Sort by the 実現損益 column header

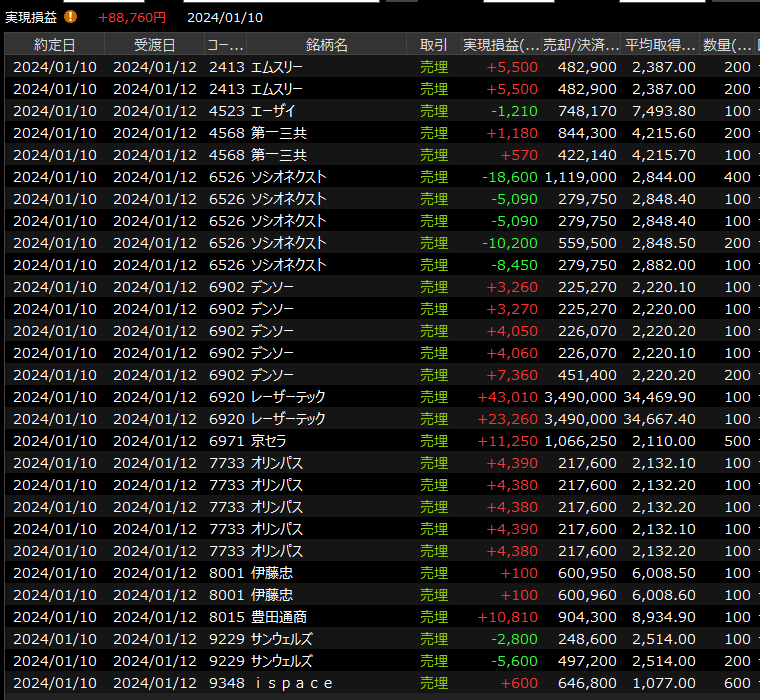pos(501,45)
